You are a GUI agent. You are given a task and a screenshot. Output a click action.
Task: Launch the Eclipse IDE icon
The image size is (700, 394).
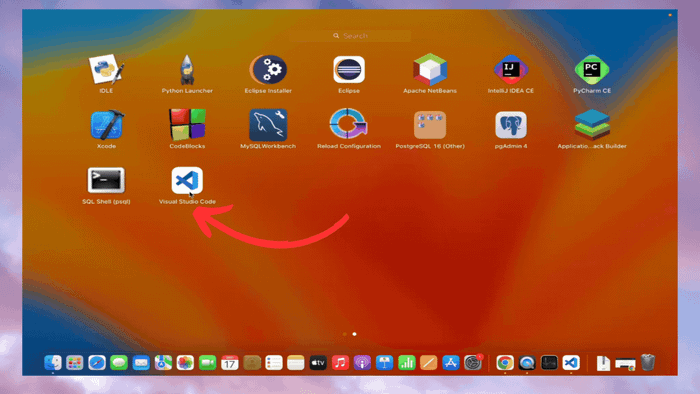[349, 70]
